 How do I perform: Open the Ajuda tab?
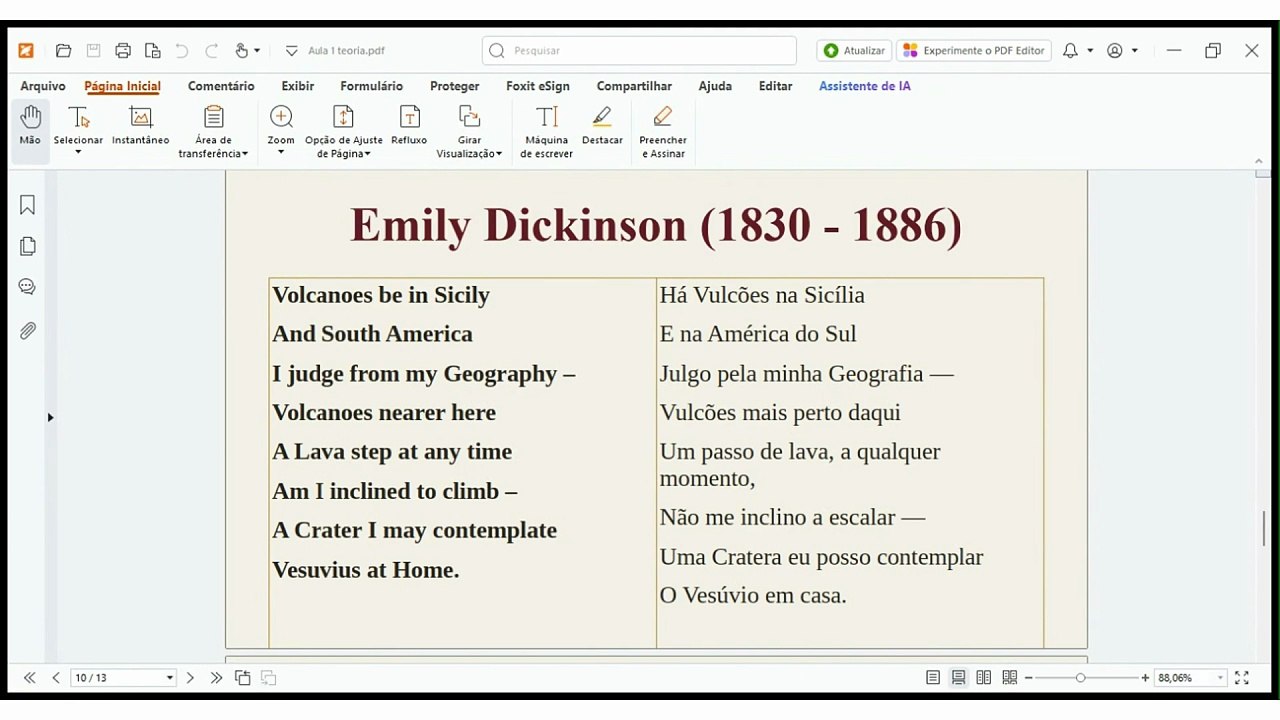tap(715, 86)
